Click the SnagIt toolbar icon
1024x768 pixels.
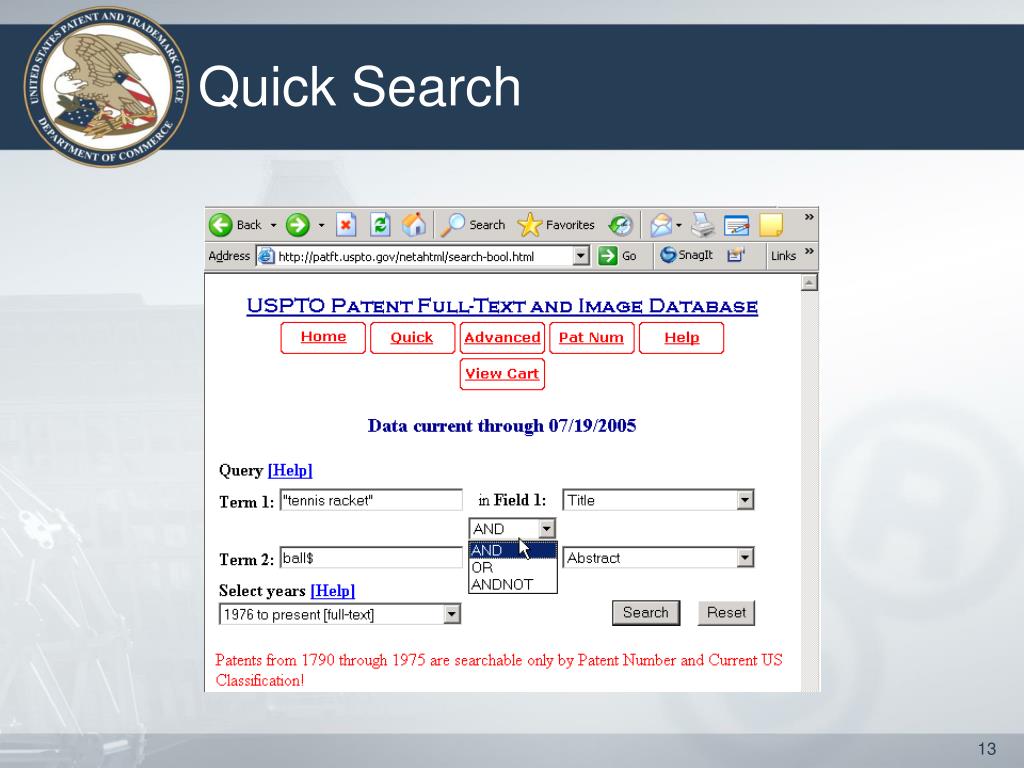pos(686,255)
